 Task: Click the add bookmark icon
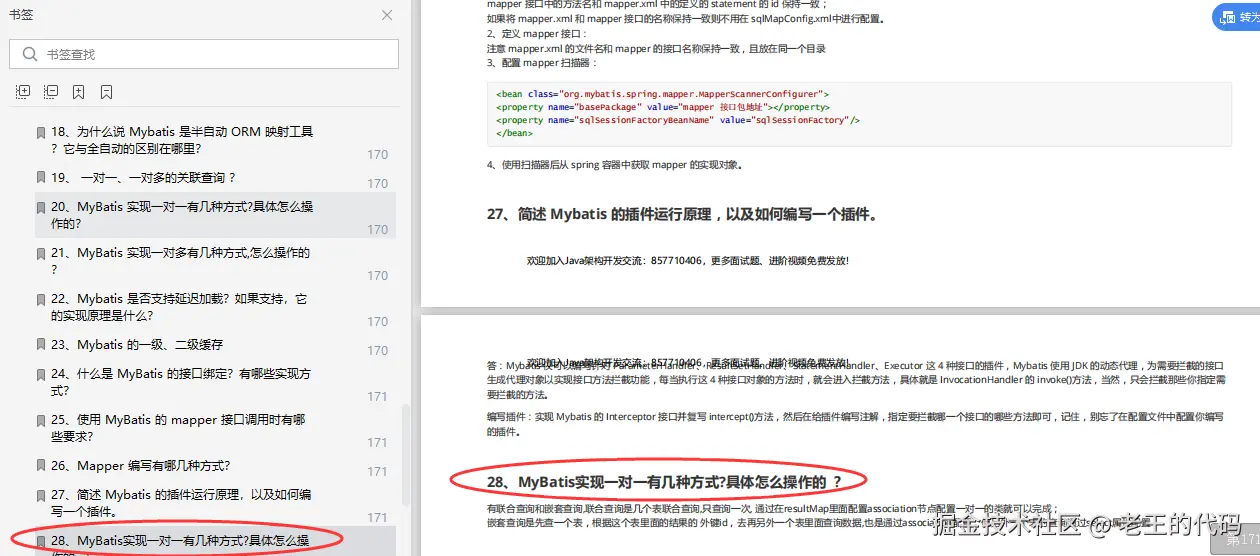click(x=79, y=92)
